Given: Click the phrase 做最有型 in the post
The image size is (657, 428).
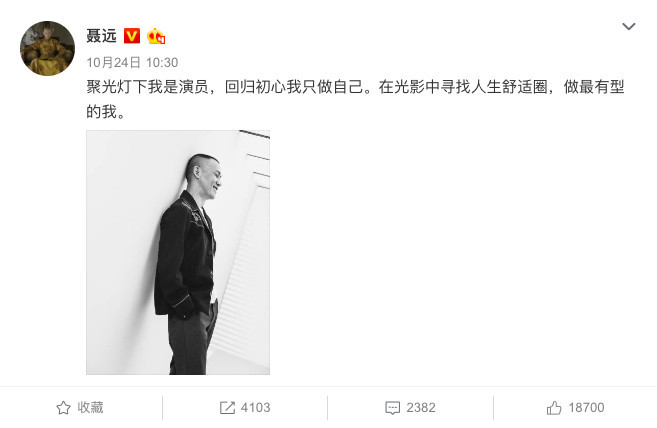Looking at the screenshot, I should pos(594,87).
